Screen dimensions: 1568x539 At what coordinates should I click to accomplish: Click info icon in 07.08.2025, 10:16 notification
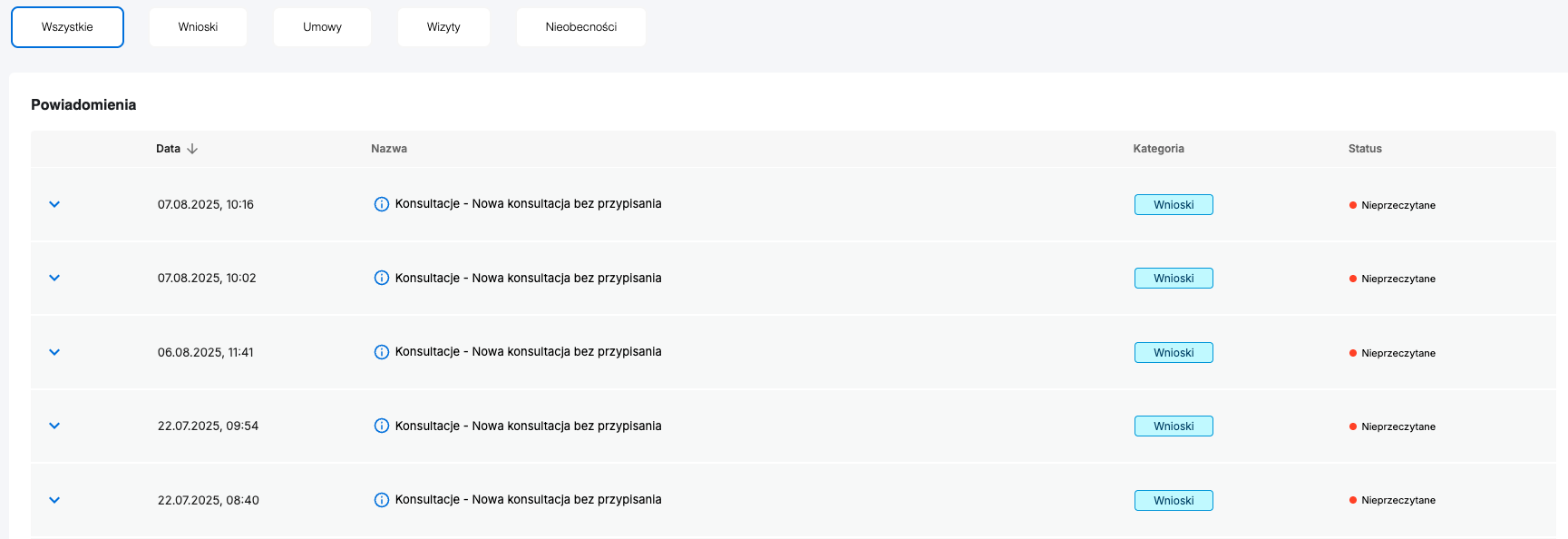[382, 204]
